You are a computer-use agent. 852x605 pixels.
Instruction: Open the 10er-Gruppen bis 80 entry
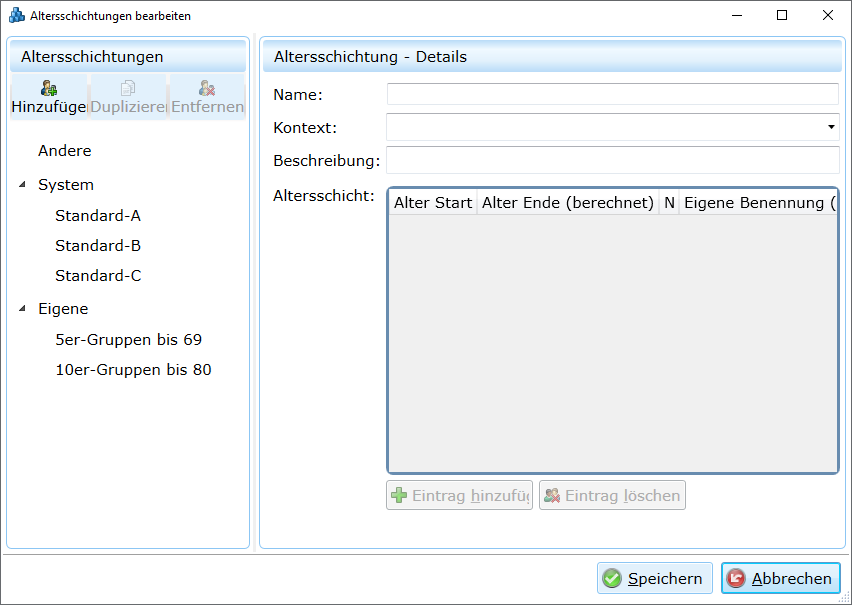pos(133,370)
